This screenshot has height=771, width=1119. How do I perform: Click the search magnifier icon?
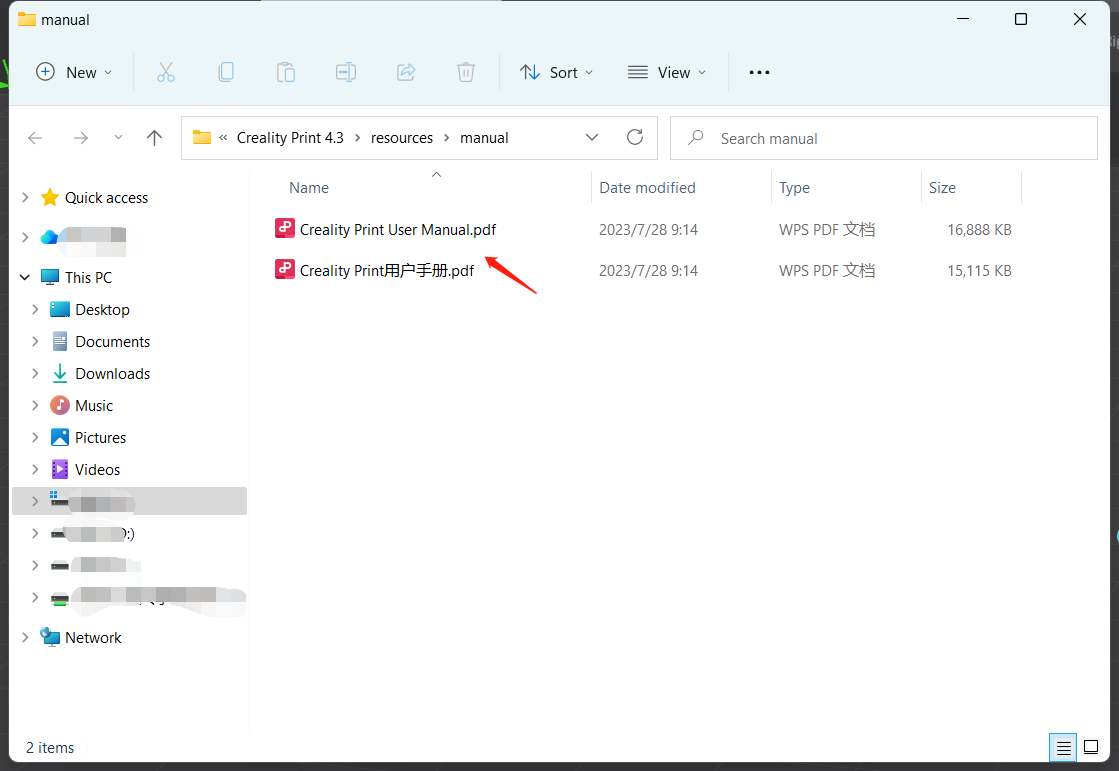[x=696, y=137]
